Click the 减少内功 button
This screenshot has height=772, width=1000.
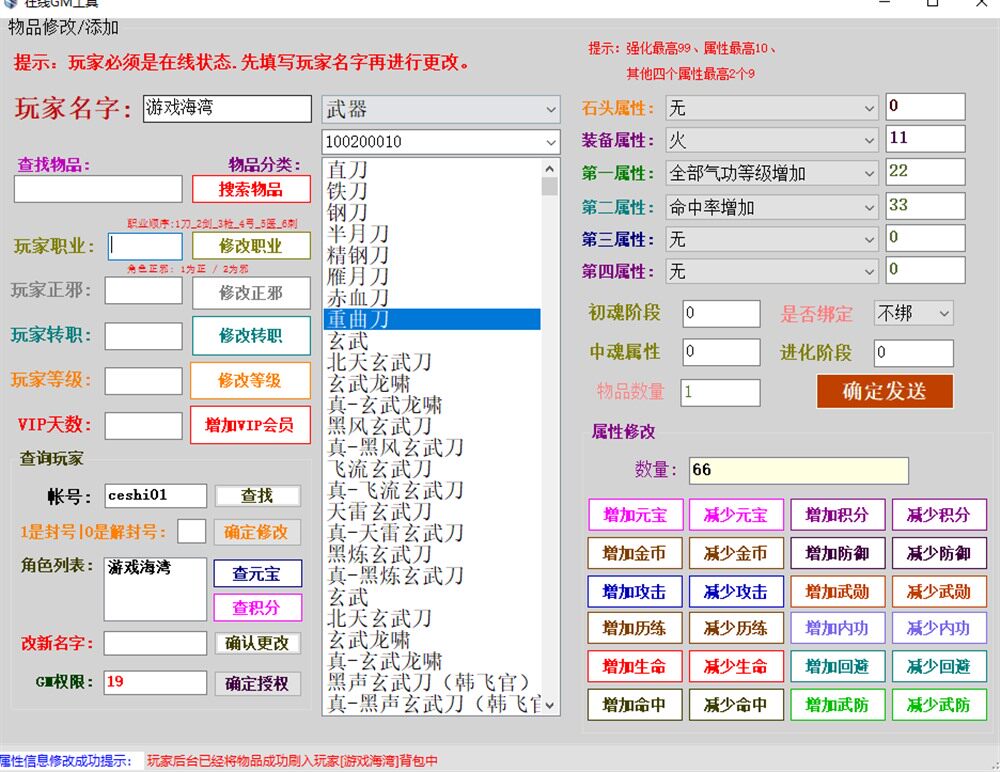tap(939, 628)
